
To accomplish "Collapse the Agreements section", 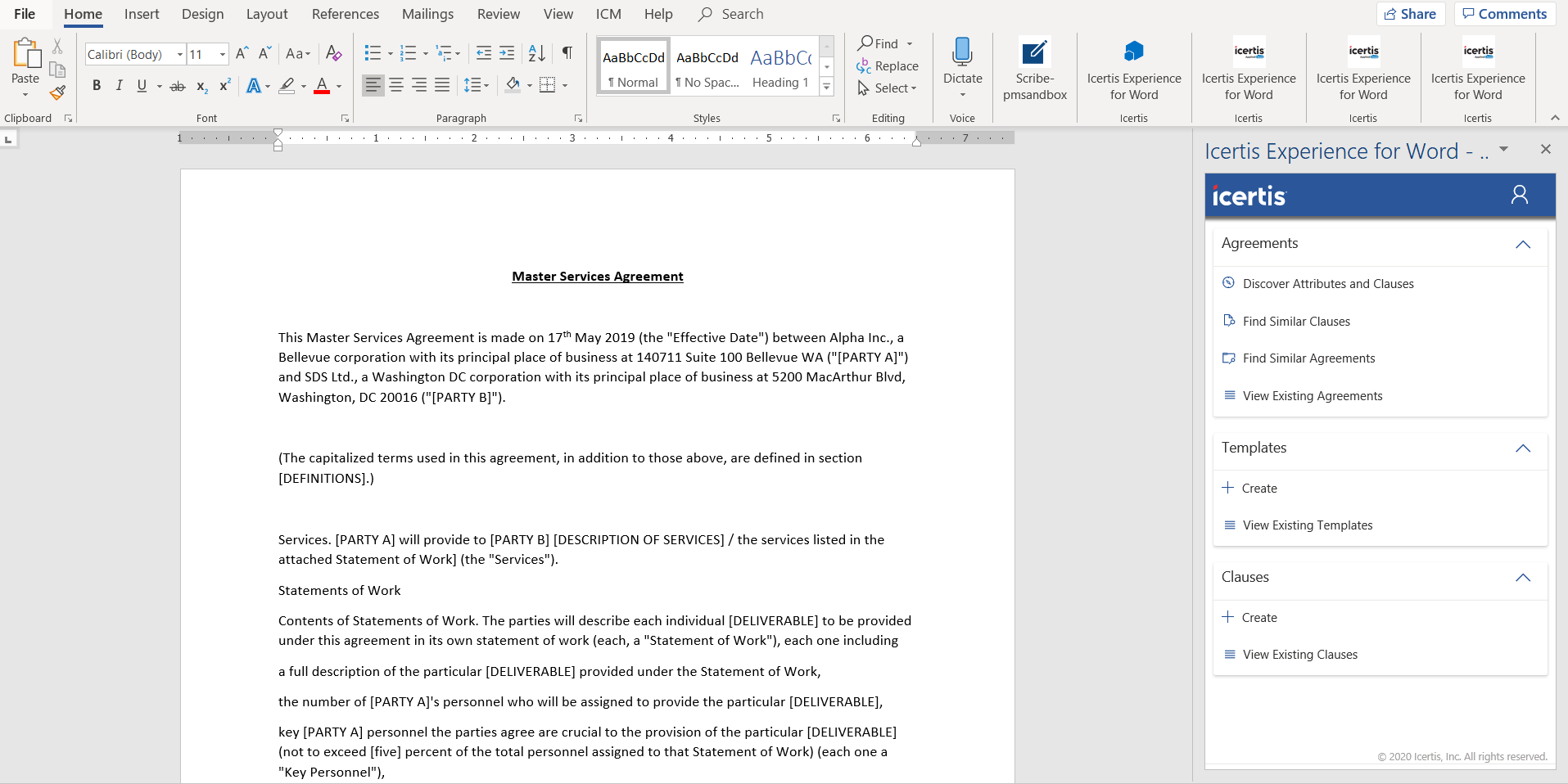I will [x=1522, y=244].
